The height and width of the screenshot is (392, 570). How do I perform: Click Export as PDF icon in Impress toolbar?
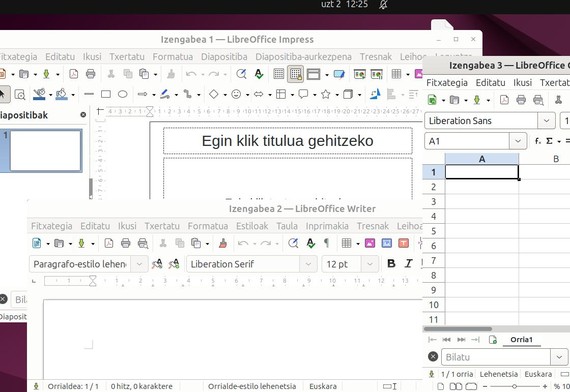tap(73, 74)
